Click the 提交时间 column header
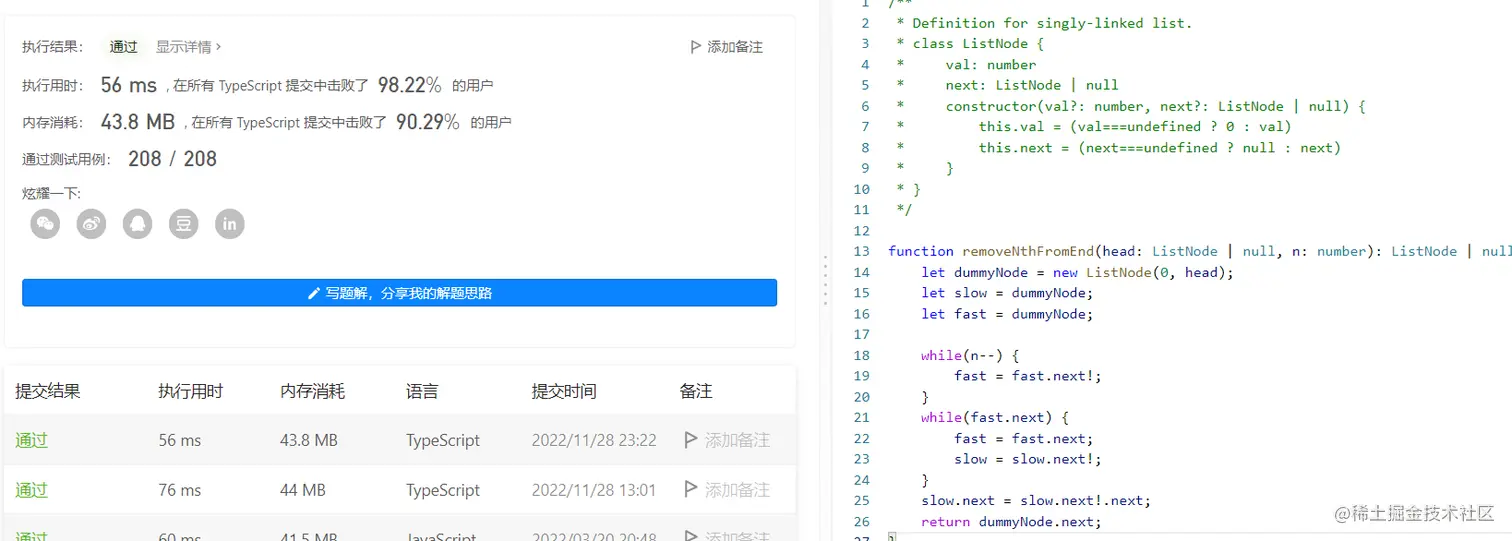The width and height of the screenshot is (1512, 541). tap(564, 391)
